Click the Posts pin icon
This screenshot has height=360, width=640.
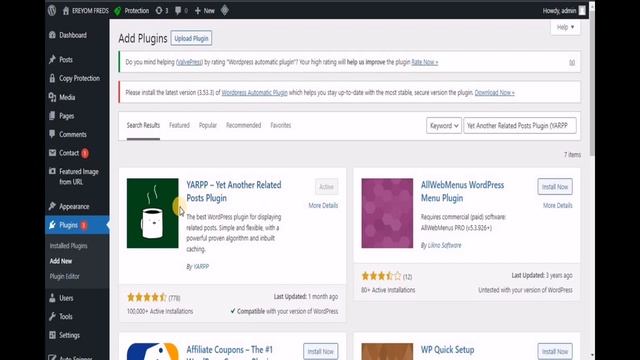[52, 60]
